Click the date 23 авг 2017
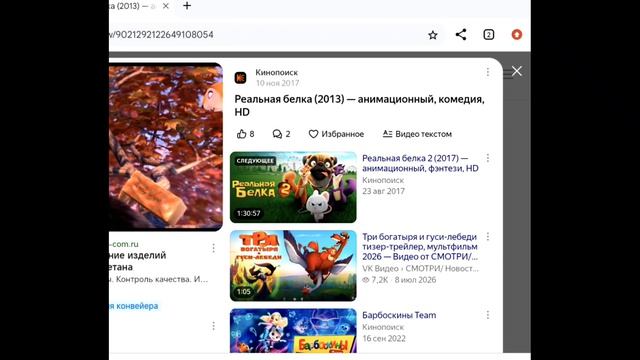This screenshot has height=360, width=640. [x=384, y=191]
